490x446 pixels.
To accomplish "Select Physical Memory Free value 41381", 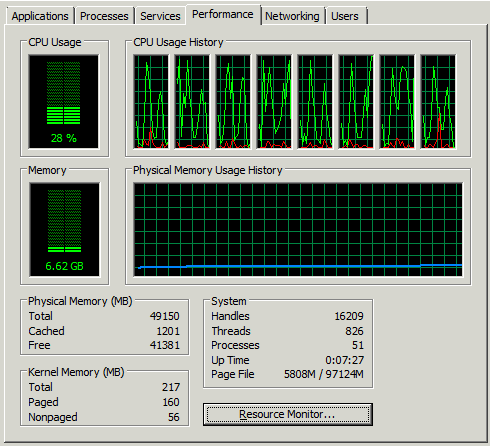I will pos(165,345).
